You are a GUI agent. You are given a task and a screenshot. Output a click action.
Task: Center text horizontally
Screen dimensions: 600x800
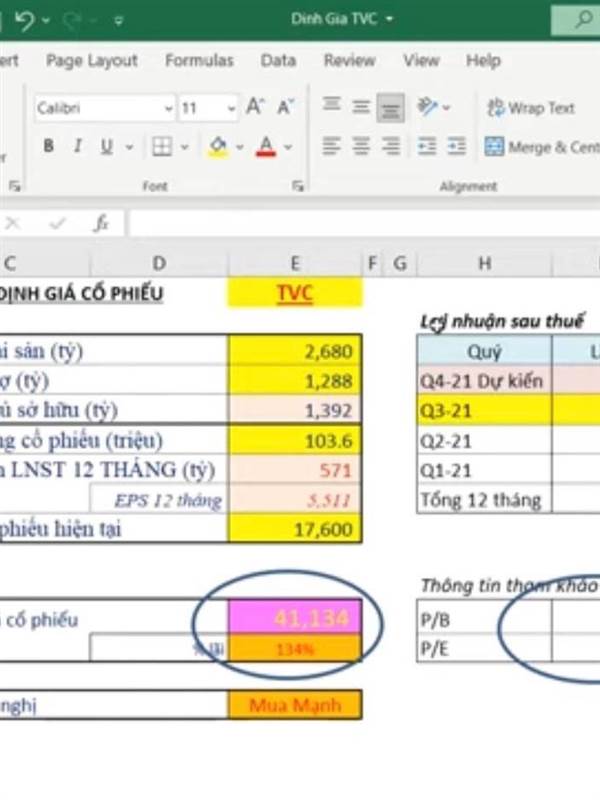pos(361,147)
